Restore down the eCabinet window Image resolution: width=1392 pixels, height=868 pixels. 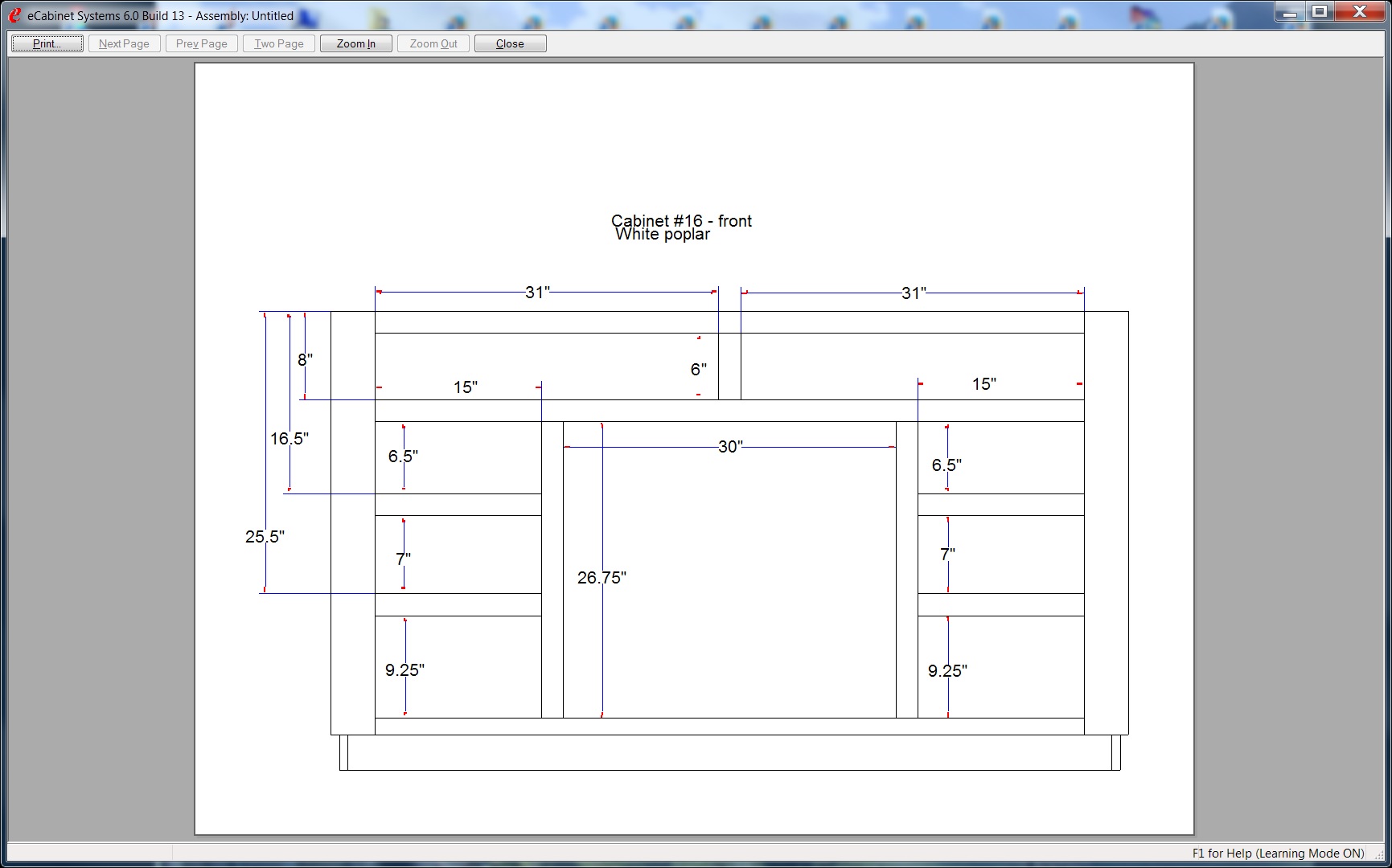[1320, 12]
